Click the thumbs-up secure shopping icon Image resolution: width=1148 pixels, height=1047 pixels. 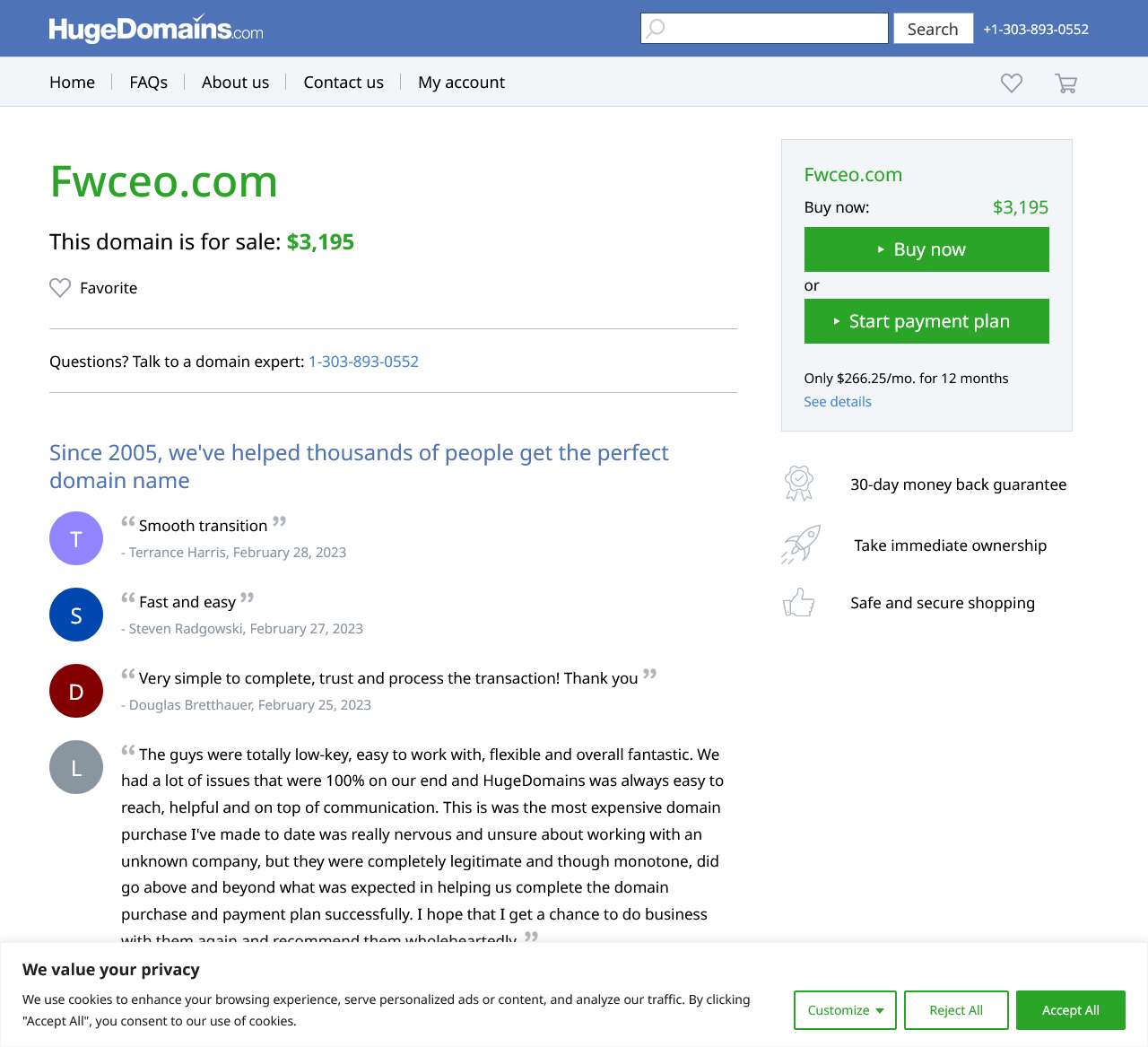(798, 603)
